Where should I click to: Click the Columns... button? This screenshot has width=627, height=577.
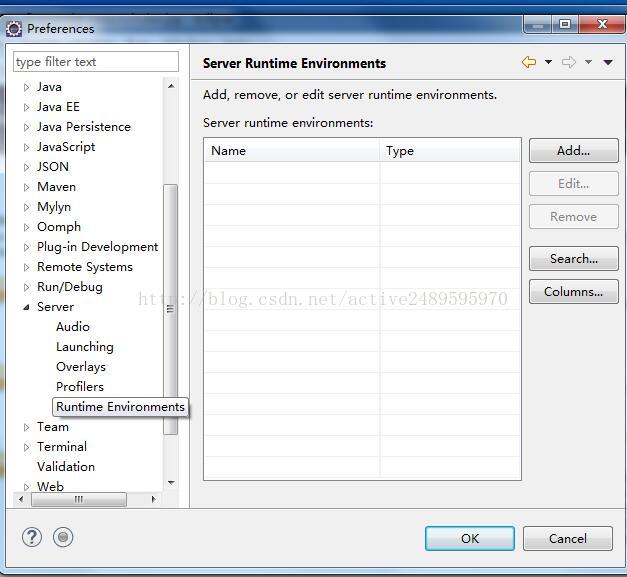pyautogui.click(x=573, y=291)
